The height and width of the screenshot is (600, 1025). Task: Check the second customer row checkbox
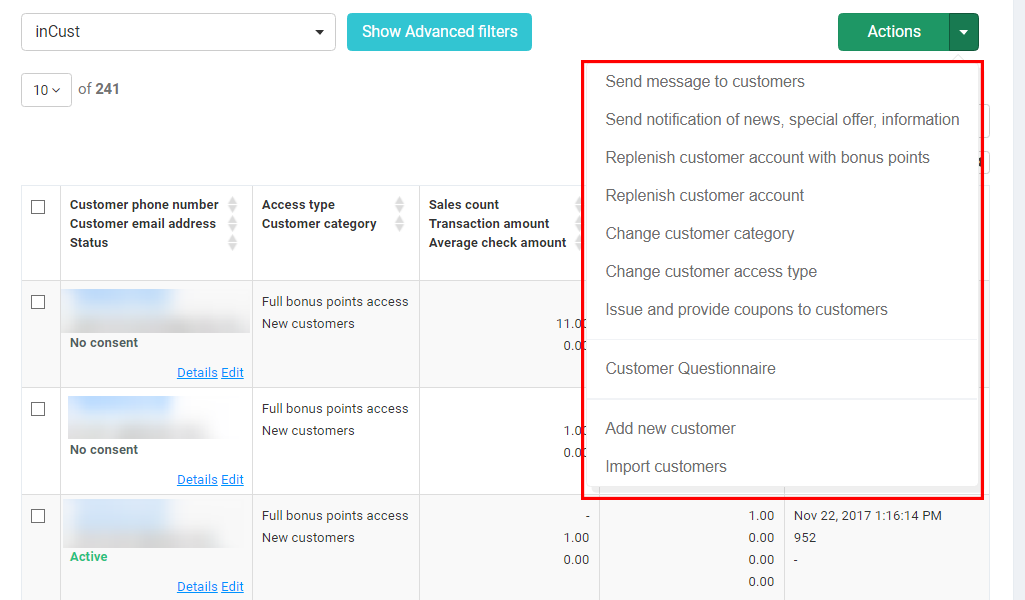pyautogui.click(x=38, y=409)
